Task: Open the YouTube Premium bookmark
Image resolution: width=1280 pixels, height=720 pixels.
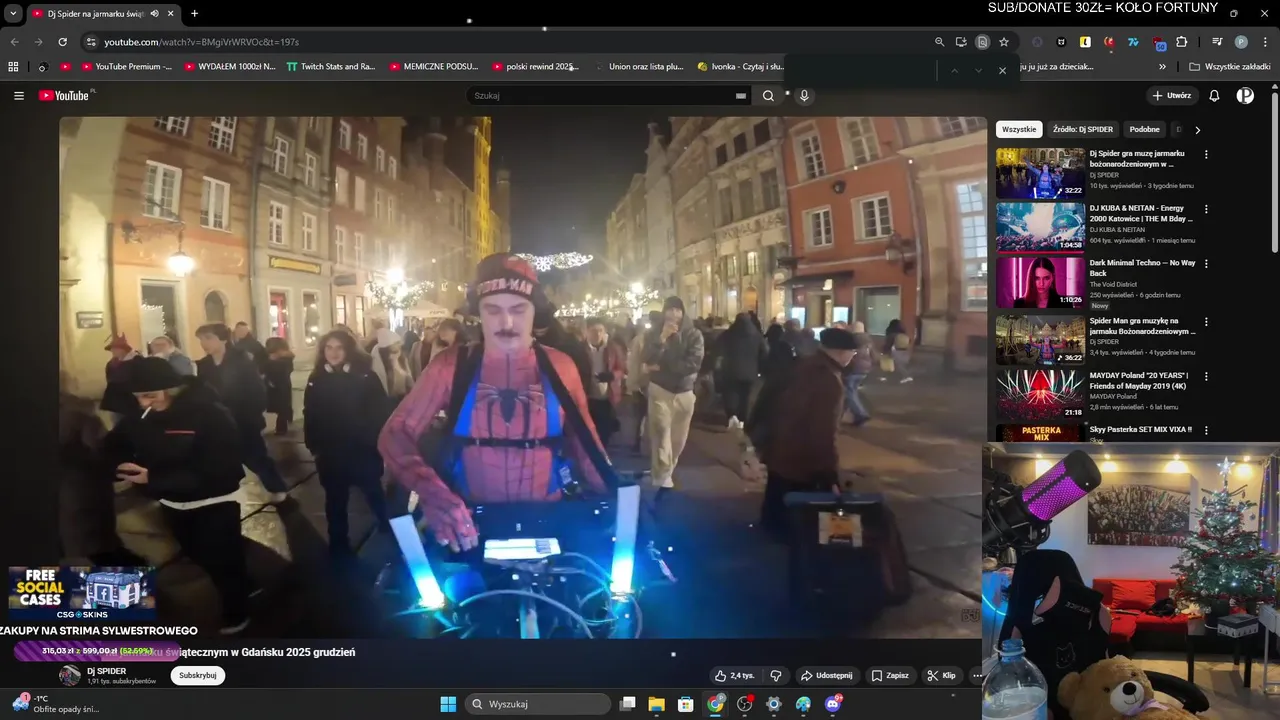Action: point(126,67)
